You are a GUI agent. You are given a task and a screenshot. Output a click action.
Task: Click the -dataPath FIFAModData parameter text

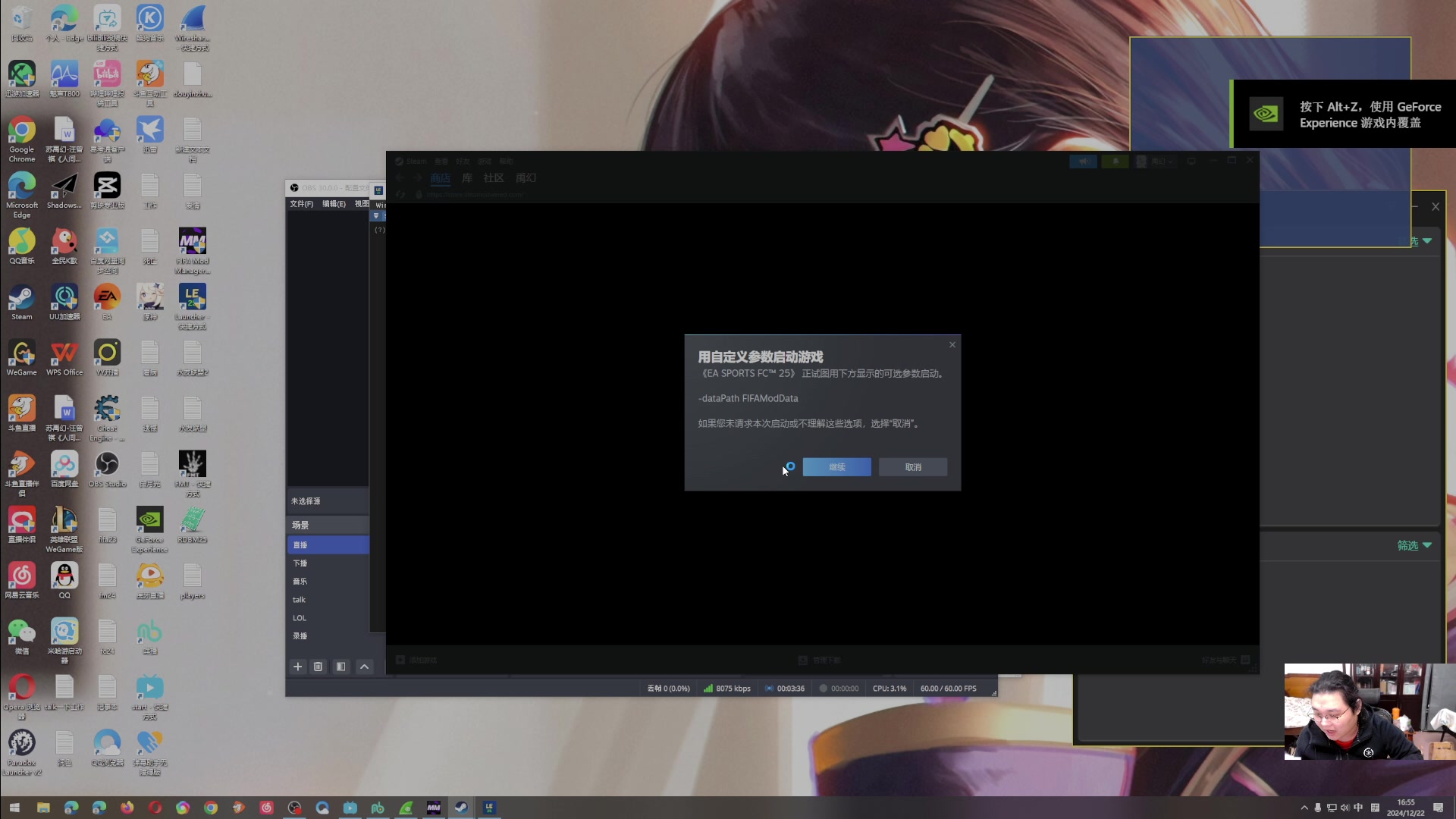click(x=748, y=398)
